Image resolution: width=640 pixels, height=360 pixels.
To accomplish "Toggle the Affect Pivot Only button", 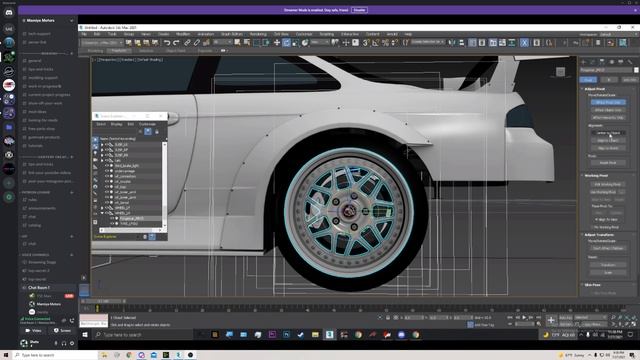I will tap(608, 102).
